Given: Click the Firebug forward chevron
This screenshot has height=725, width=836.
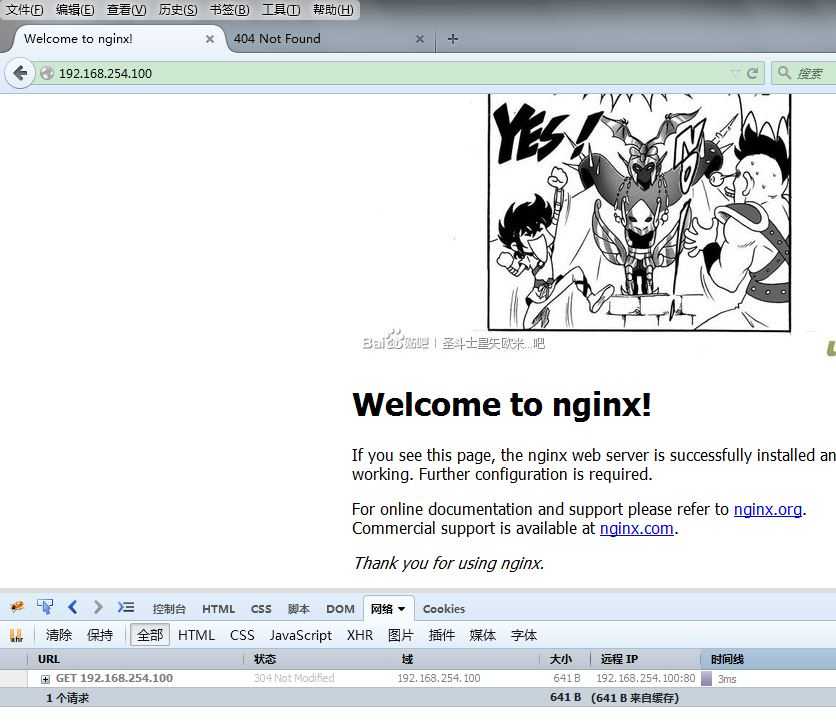Looking at the screenshot, I should pos(98,607).
